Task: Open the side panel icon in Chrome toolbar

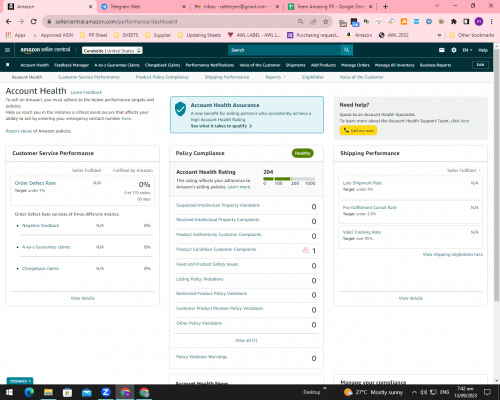Action: click(x=466, y=22)
